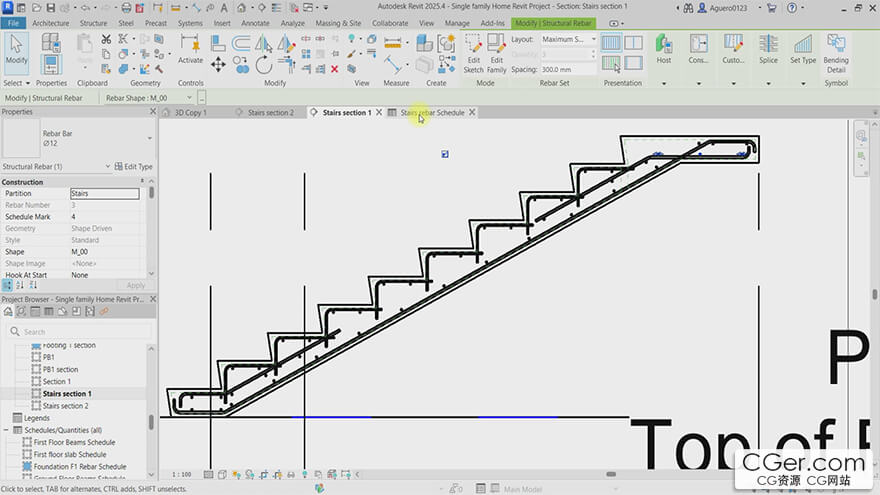The image size is (880, 495).
Task: Toggle the show-all-bars presentation option
Action: 610,43
